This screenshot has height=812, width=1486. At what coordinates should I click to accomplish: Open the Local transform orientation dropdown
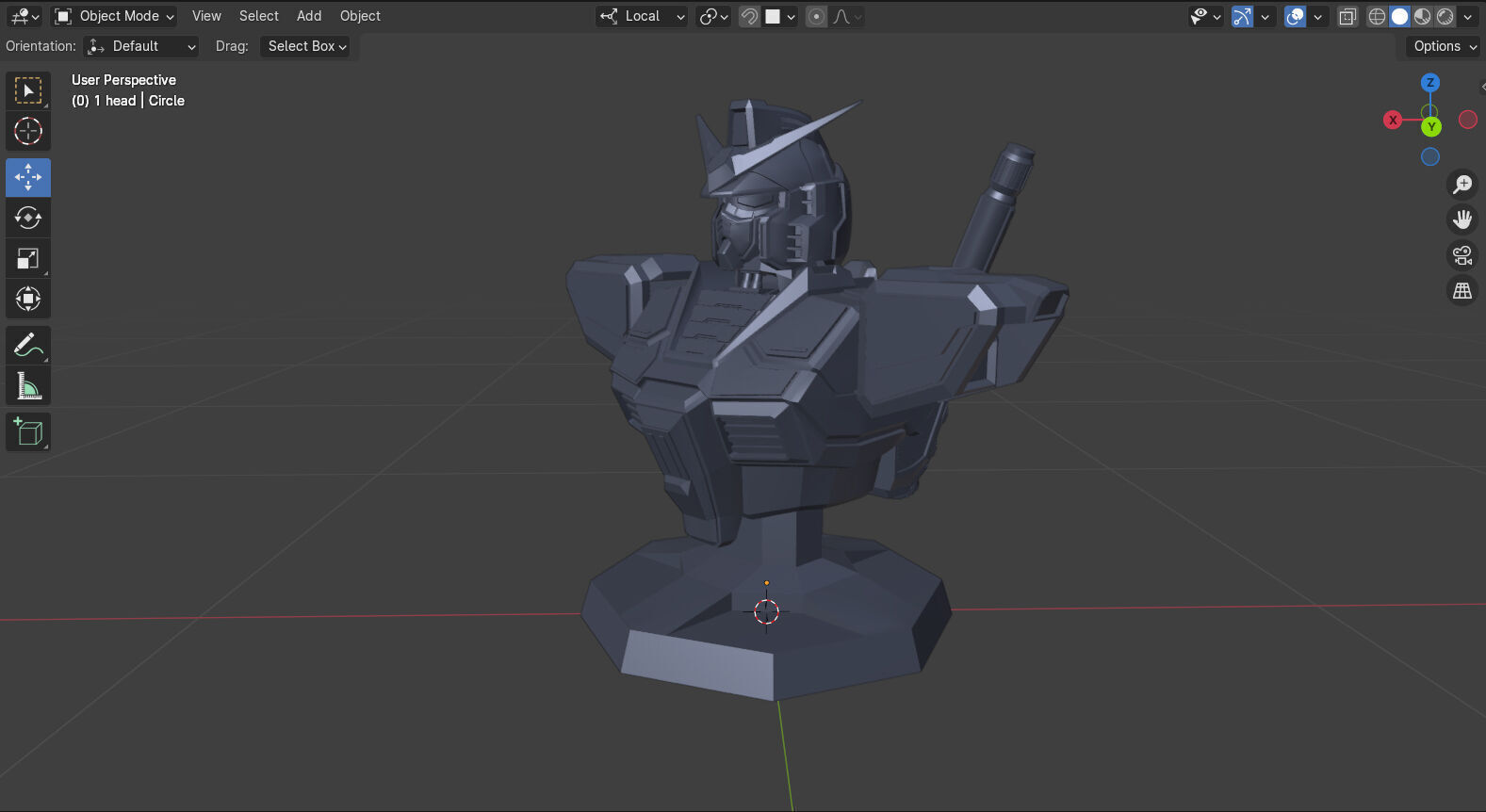click(x=642, y=16)
